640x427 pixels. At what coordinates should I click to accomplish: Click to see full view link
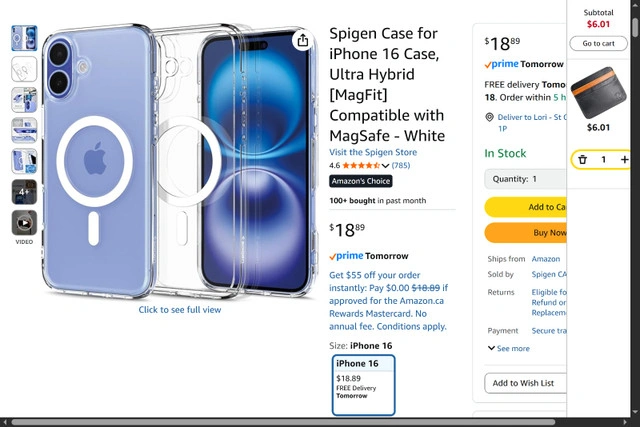pos(180,310)
